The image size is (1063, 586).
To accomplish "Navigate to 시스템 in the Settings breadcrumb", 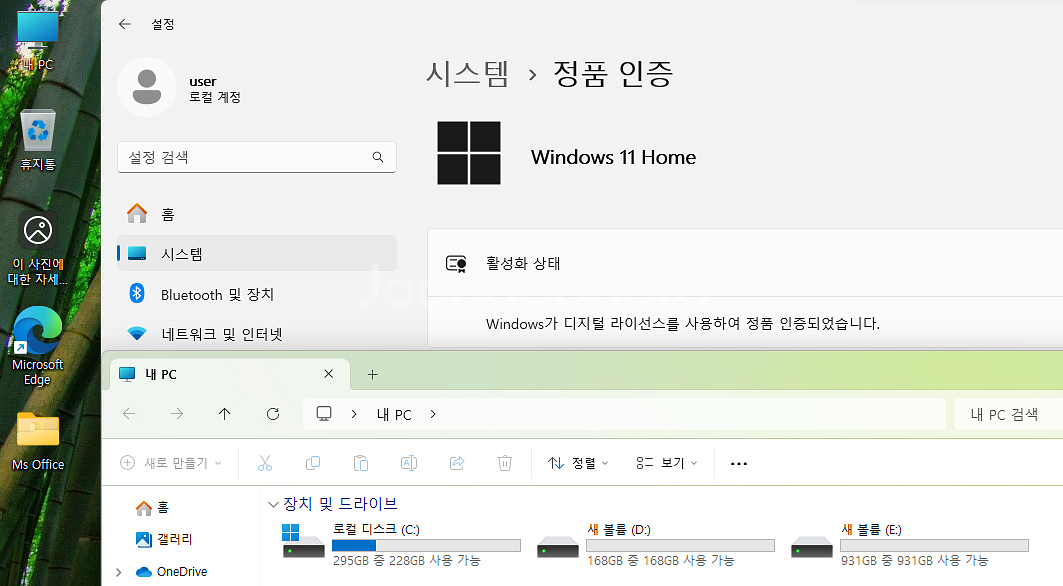I will coord(467,73).
